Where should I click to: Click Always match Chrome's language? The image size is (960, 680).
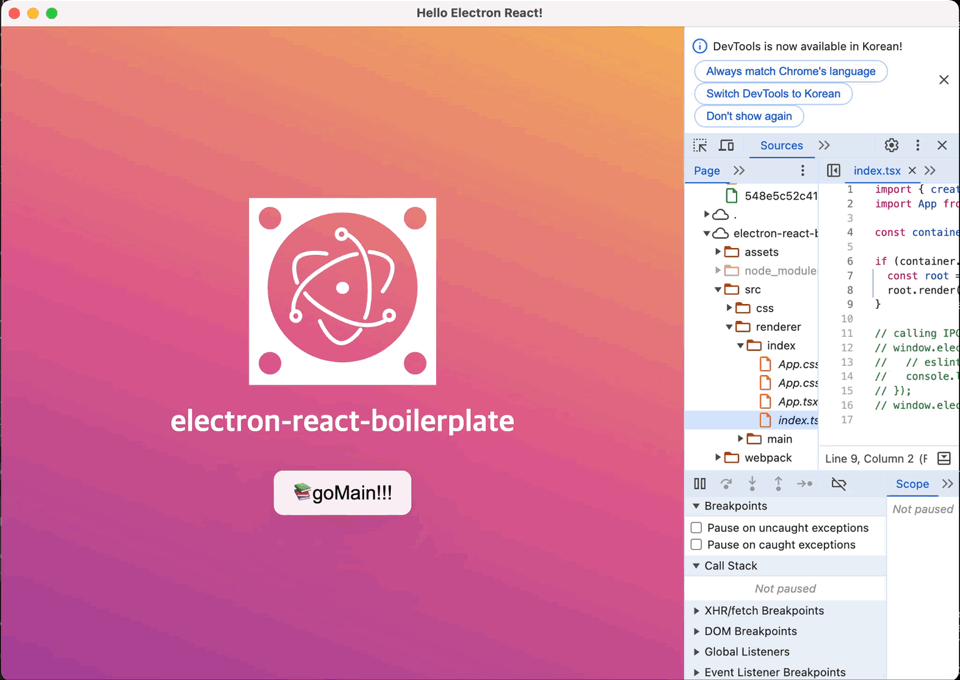point(790,71)
